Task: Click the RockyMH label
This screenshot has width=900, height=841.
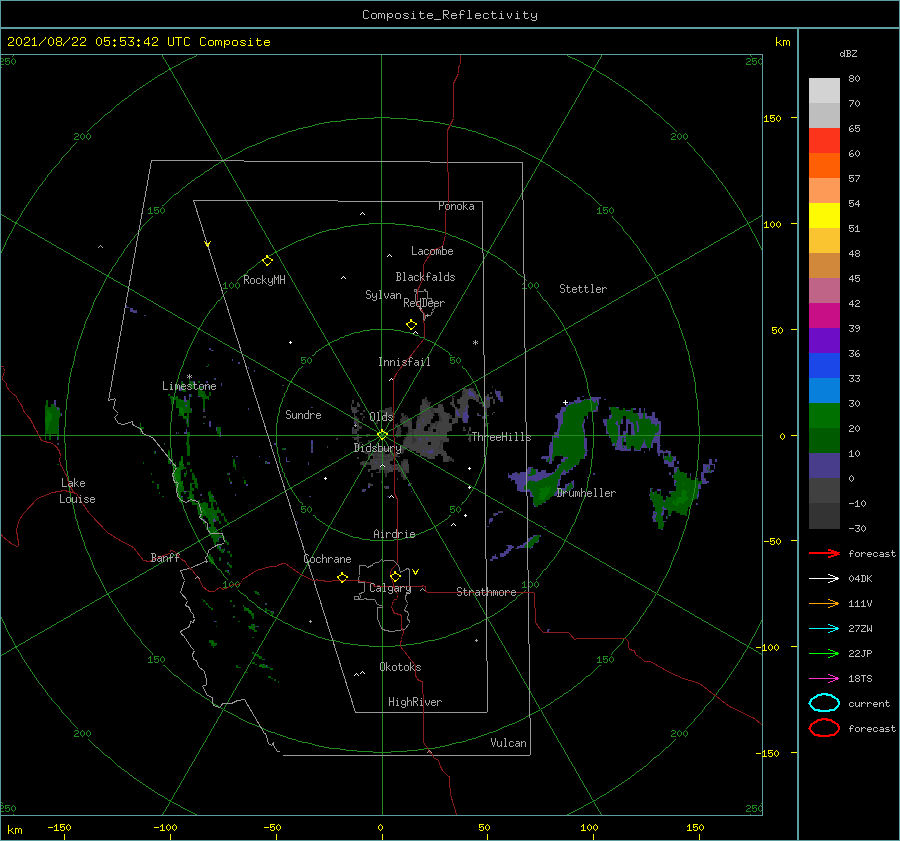Action: click(x=264, y=280)
